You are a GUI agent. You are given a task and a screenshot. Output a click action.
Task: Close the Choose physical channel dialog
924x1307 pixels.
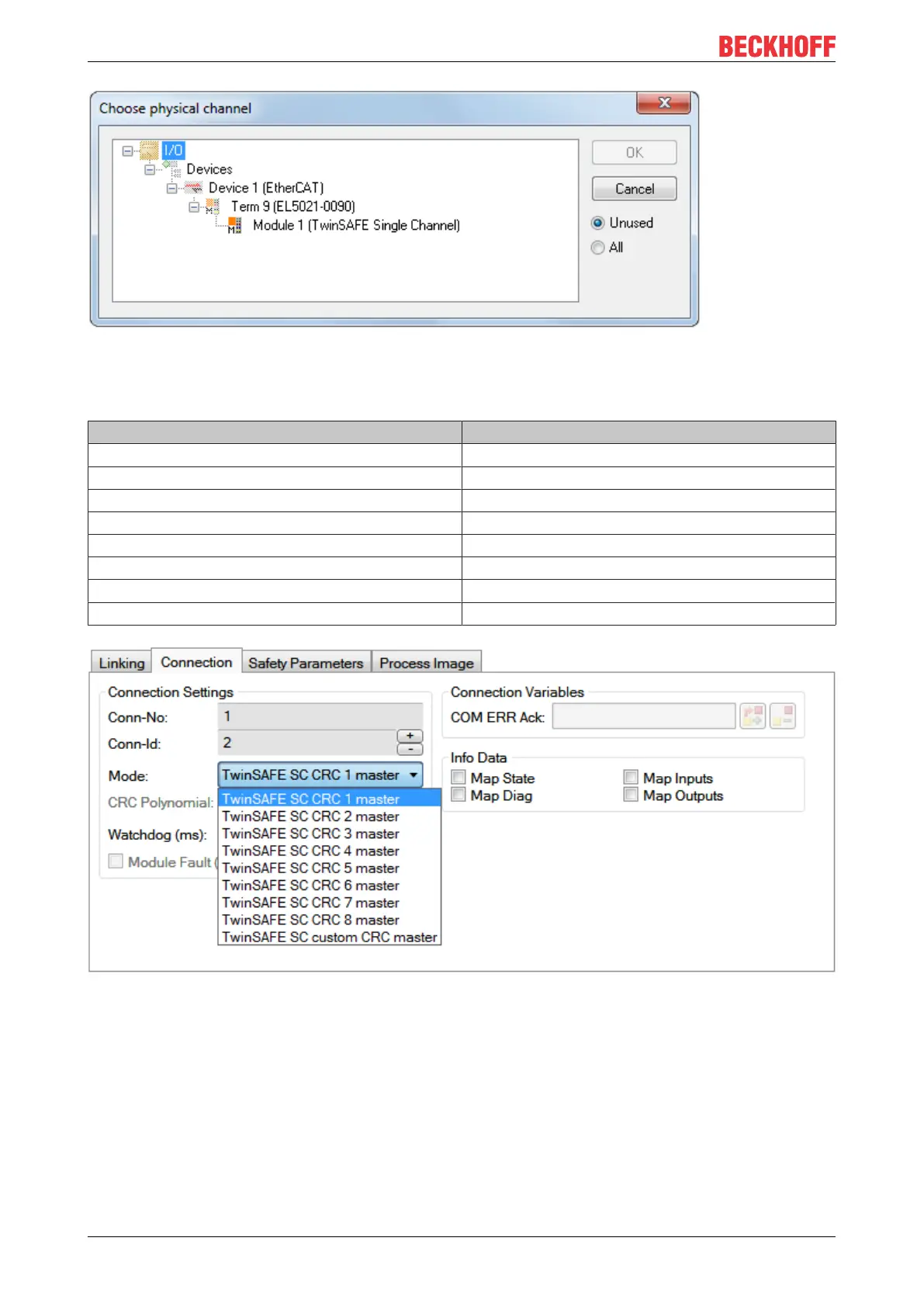click(x=663, y=102)
